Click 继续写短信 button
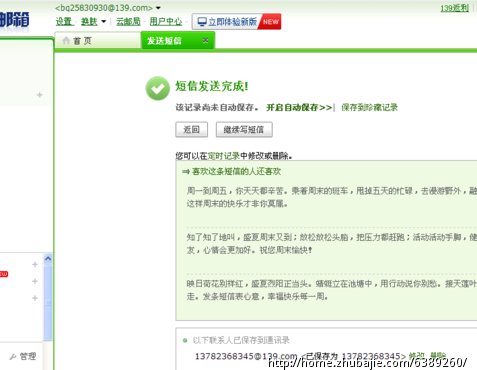The image size is (477, 370). (x=244, y=130)
